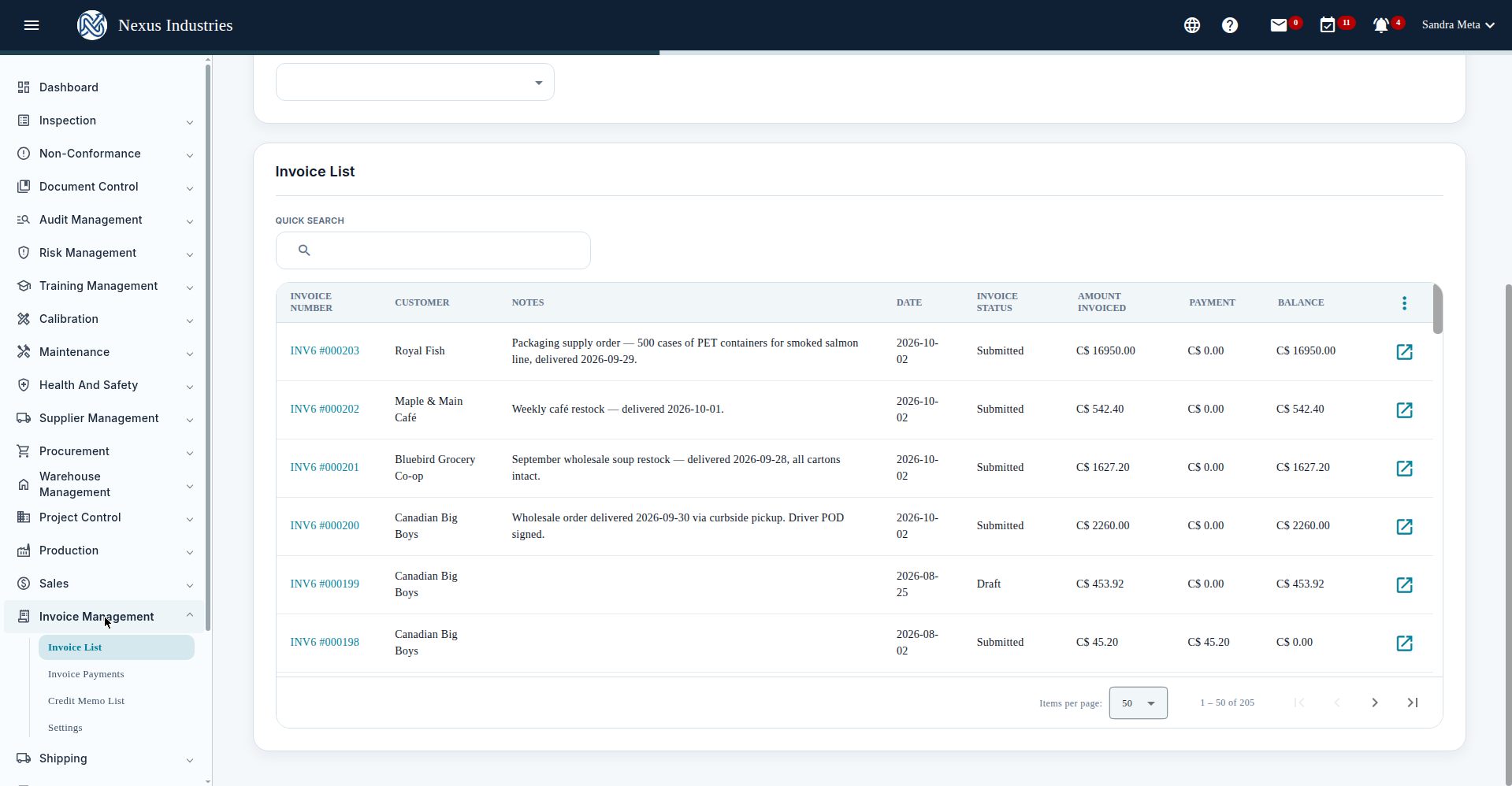Image resolution: width=1512 pixels, height=786 pixels.
Task: Expand the Shipping menu
Action: pyautogui.click(x=104, y=758)
